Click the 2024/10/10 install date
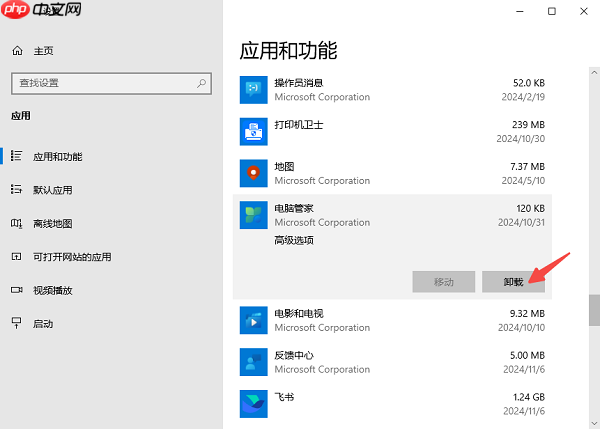The image size is (600, 429). click(x=521, y=328)
